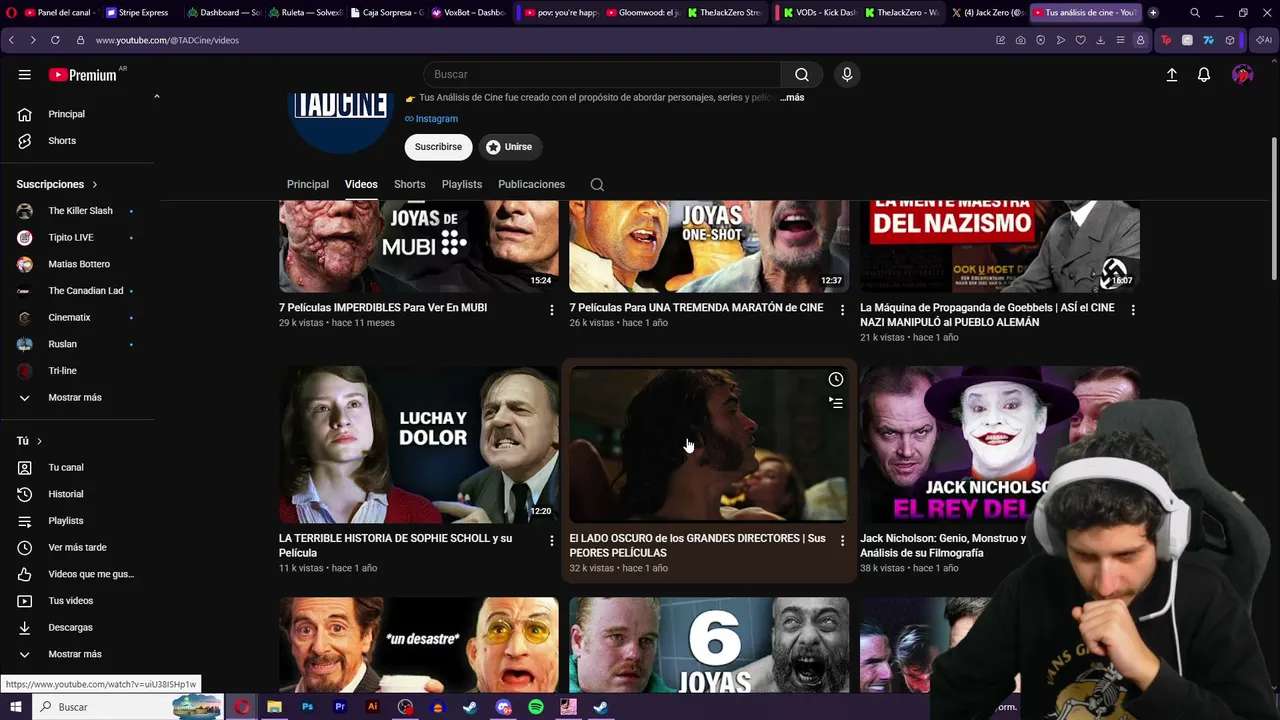Open options menu for the GRANDES DIRECTORES video

point(842,540)
